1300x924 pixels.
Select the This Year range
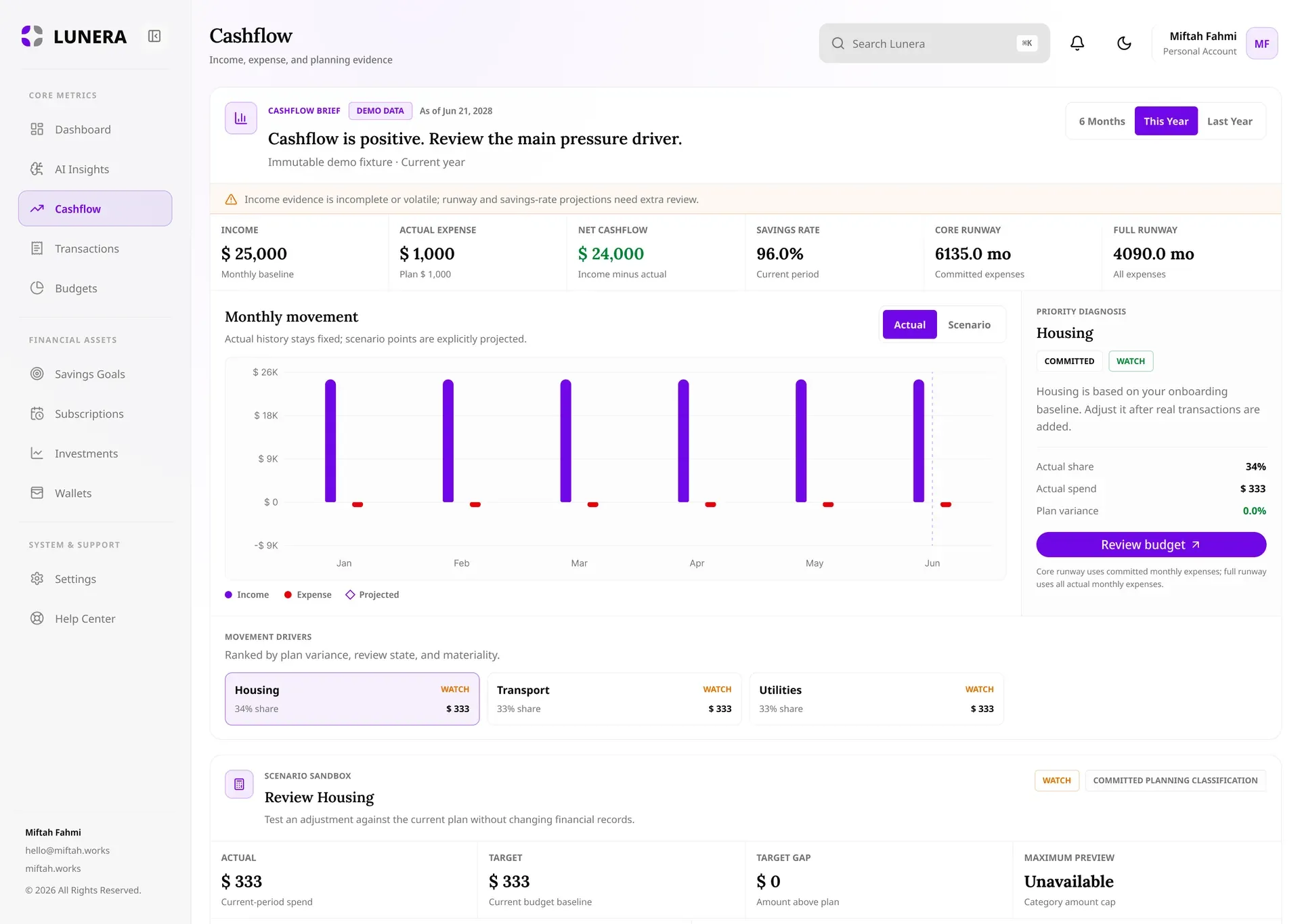tap(1166, 121)
